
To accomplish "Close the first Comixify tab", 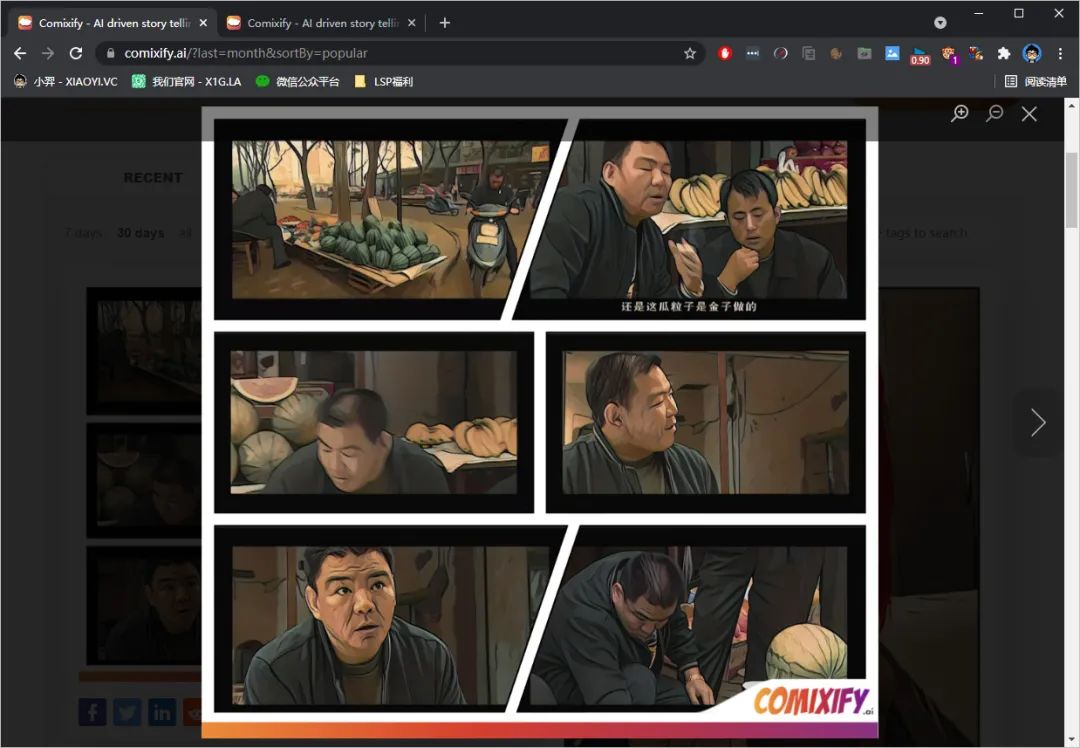I will click(x=203, y=23).
